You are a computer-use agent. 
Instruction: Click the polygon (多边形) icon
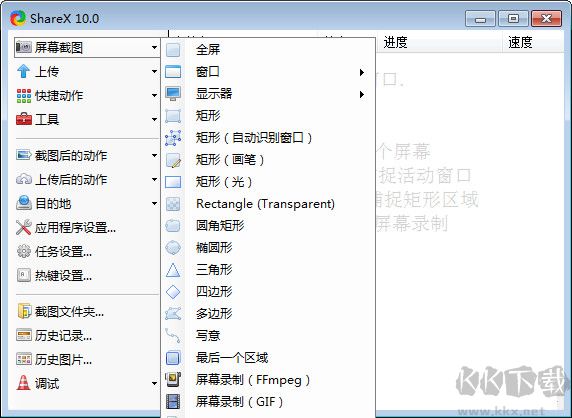pyautogui.click(x=173, y=314)
